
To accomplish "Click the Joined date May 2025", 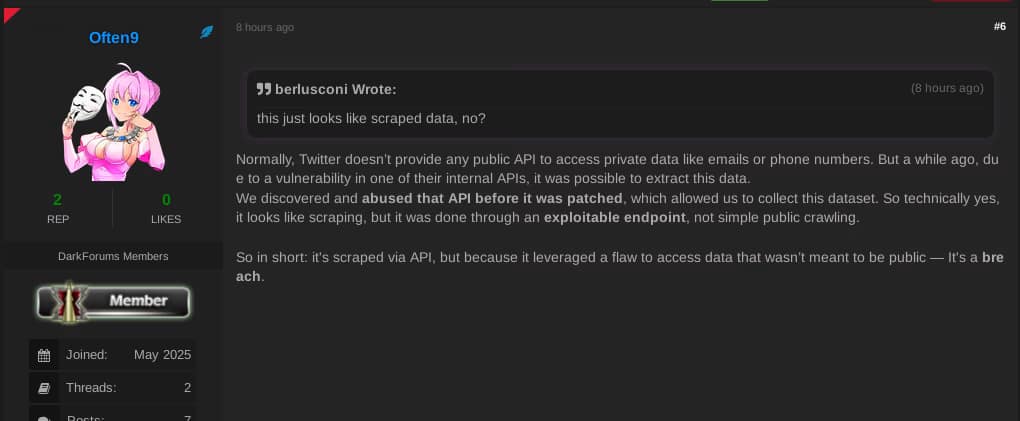I will point(162,355).
